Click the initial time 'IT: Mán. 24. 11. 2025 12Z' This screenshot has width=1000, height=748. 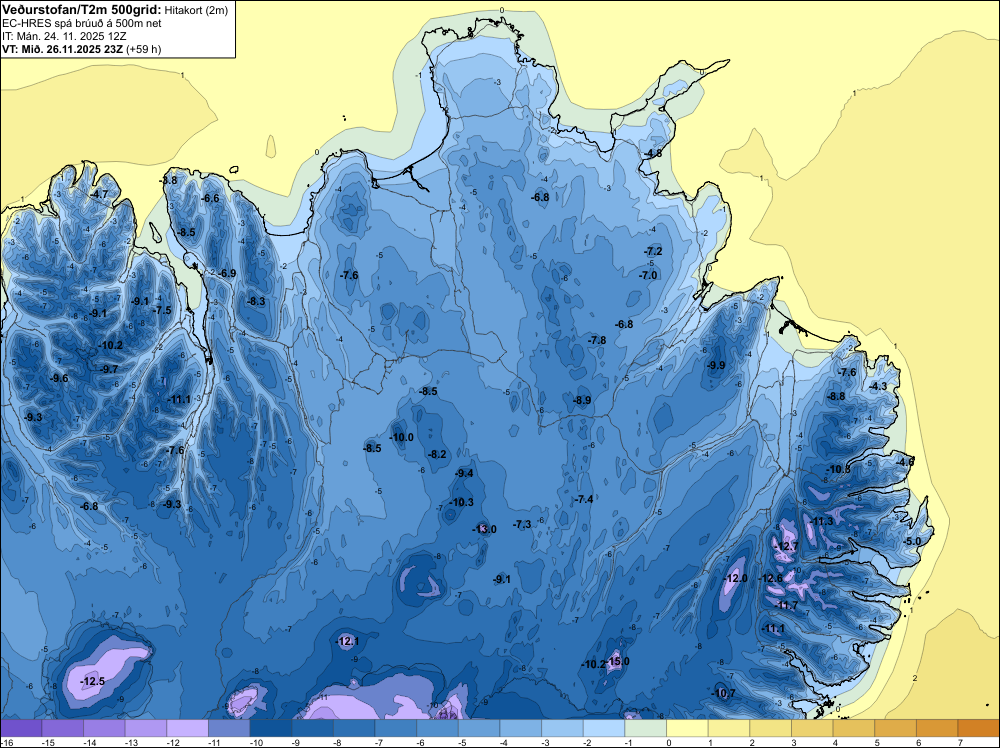point(64,36)
